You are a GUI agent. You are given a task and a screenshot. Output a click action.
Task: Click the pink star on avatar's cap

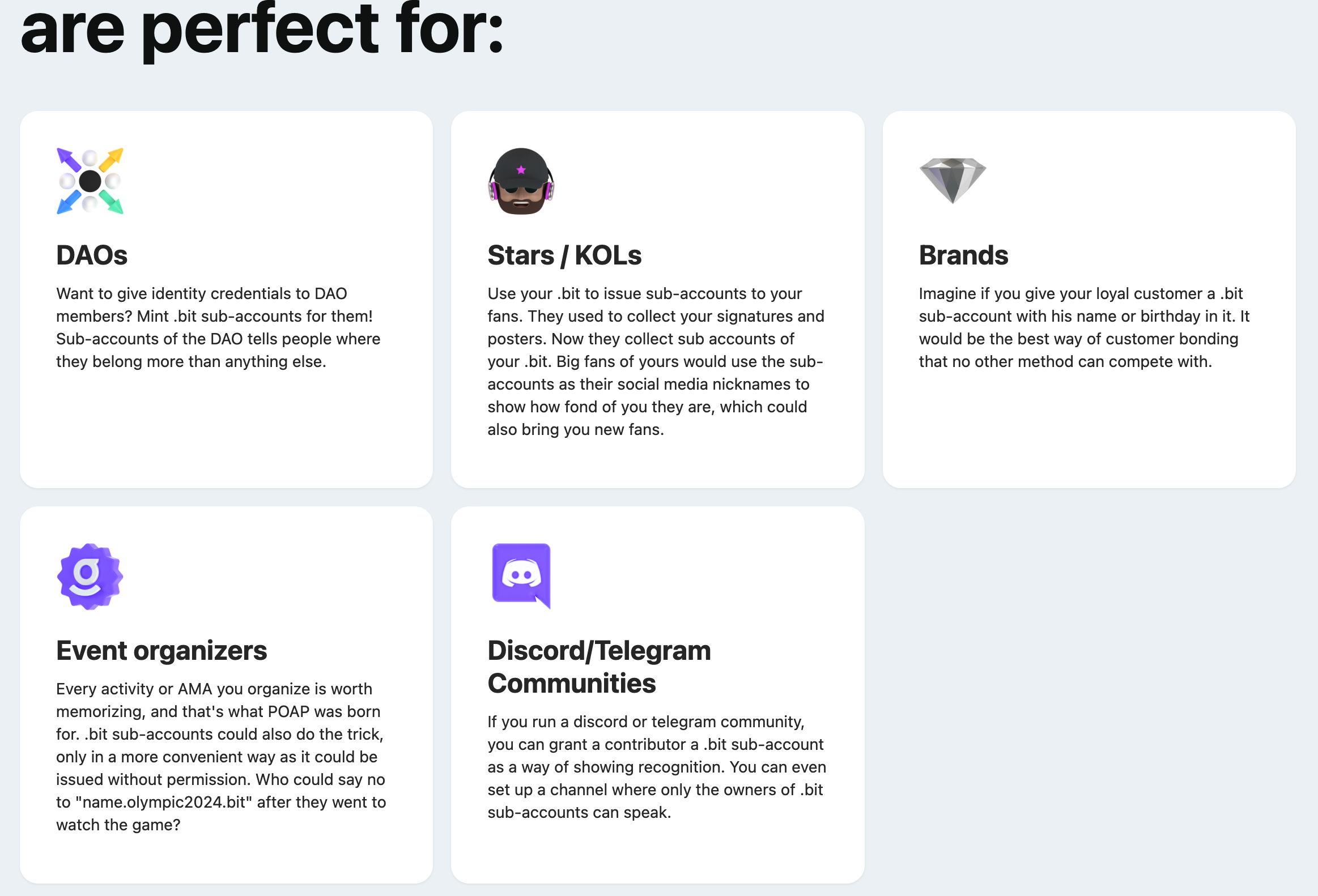point(521,169)
